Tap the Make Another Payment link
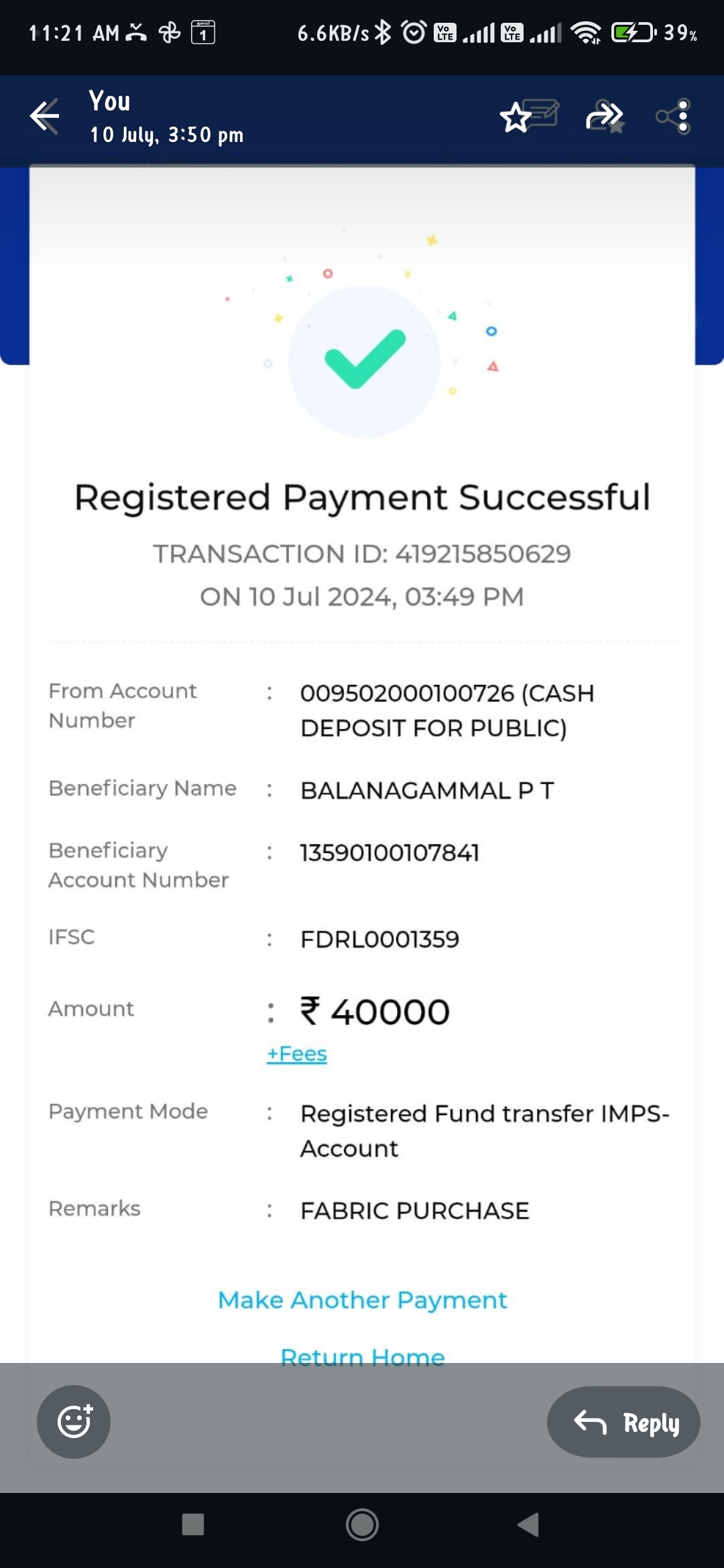The height and width of the screenshot is (1568, 724). coord(363,1300)
